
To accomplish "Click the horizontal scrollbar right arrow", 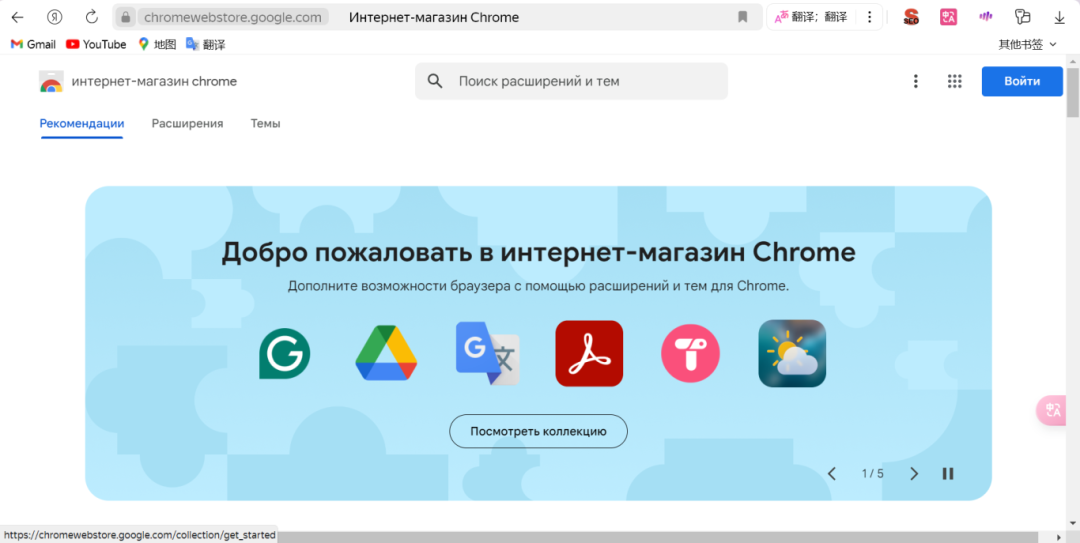I will 1059,537.
